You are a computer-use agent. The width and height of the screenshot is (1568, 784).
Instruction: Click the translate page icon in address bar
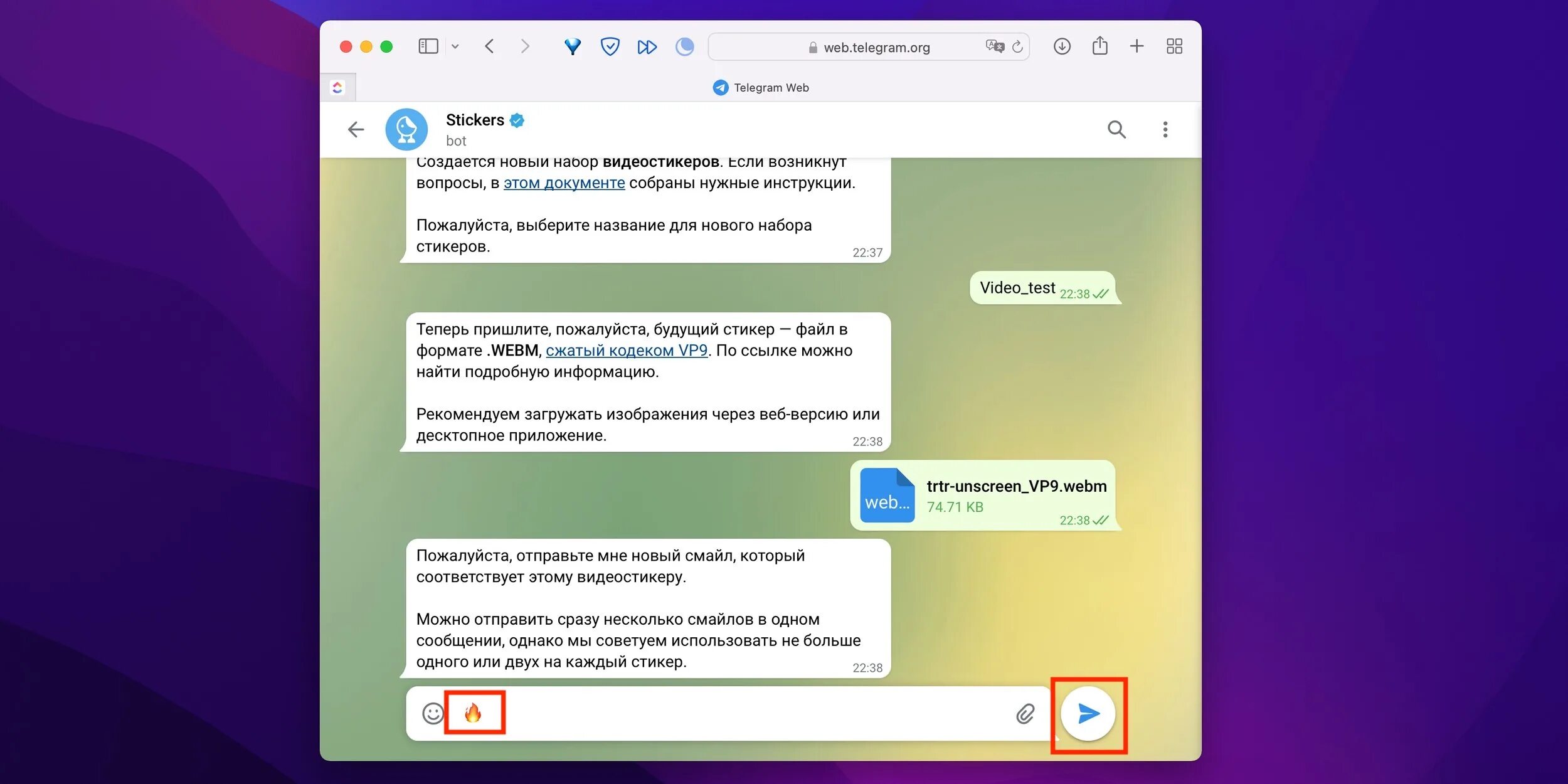click(994, 46)
